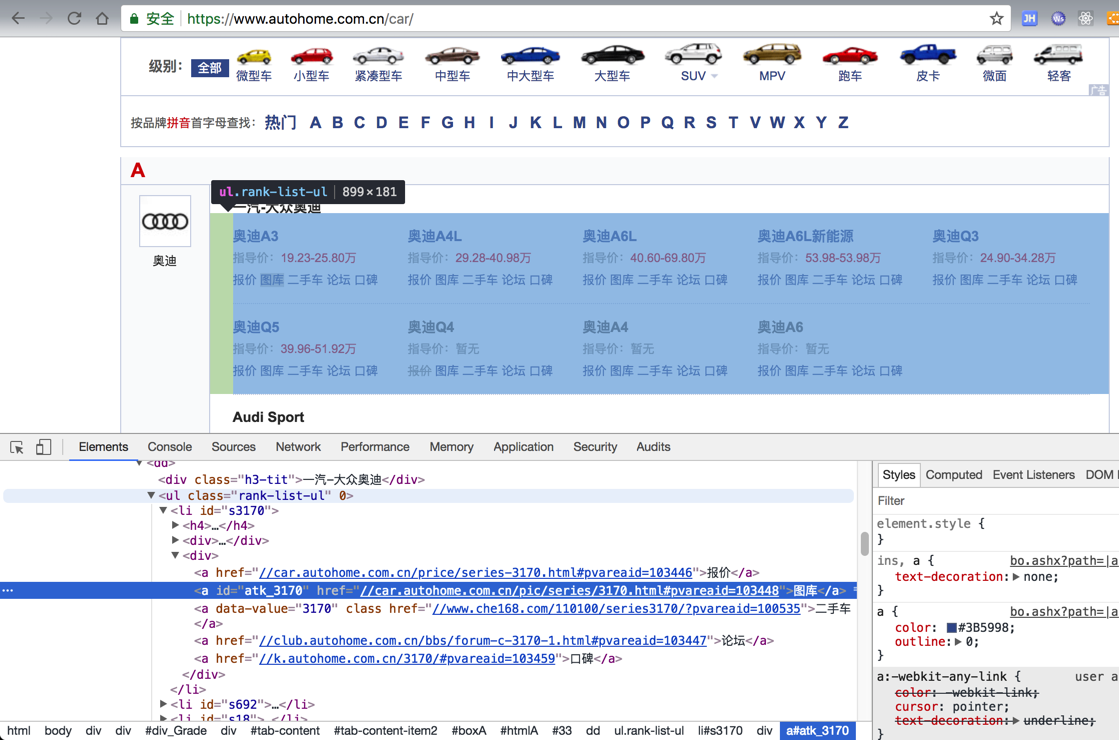
Task: Open the SUV category dropdown
Action: coord(714,76)
